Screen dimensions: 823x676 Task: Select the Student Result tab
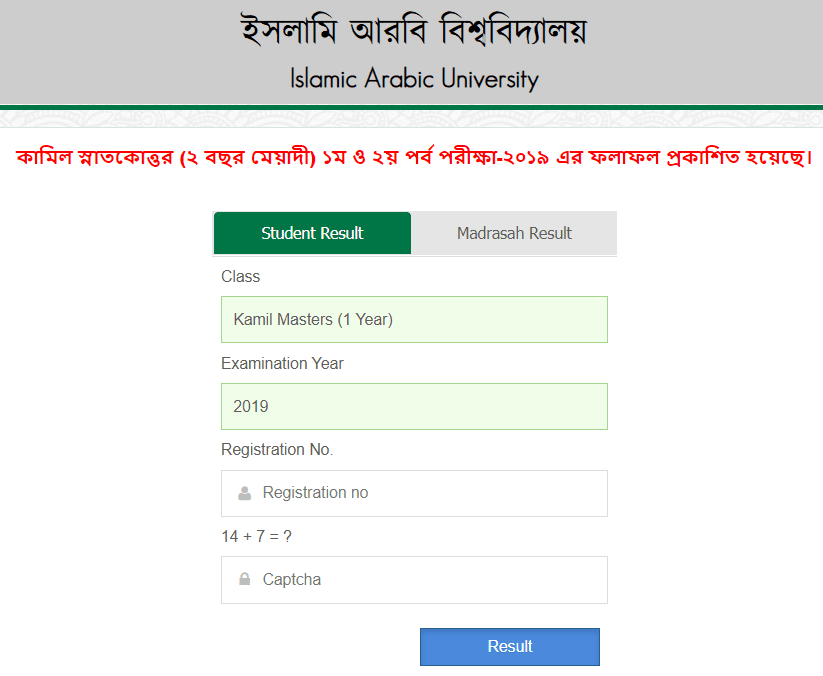tap(312, 233)
